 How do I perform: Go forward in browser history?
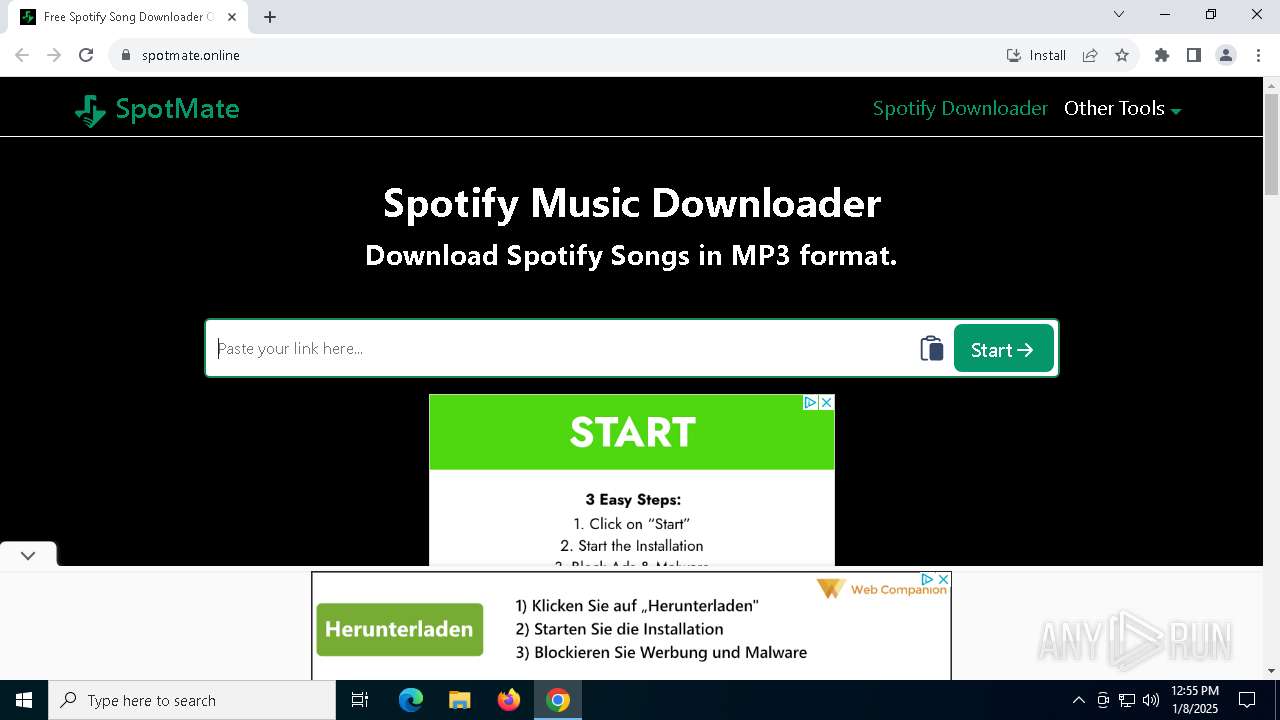54,55
